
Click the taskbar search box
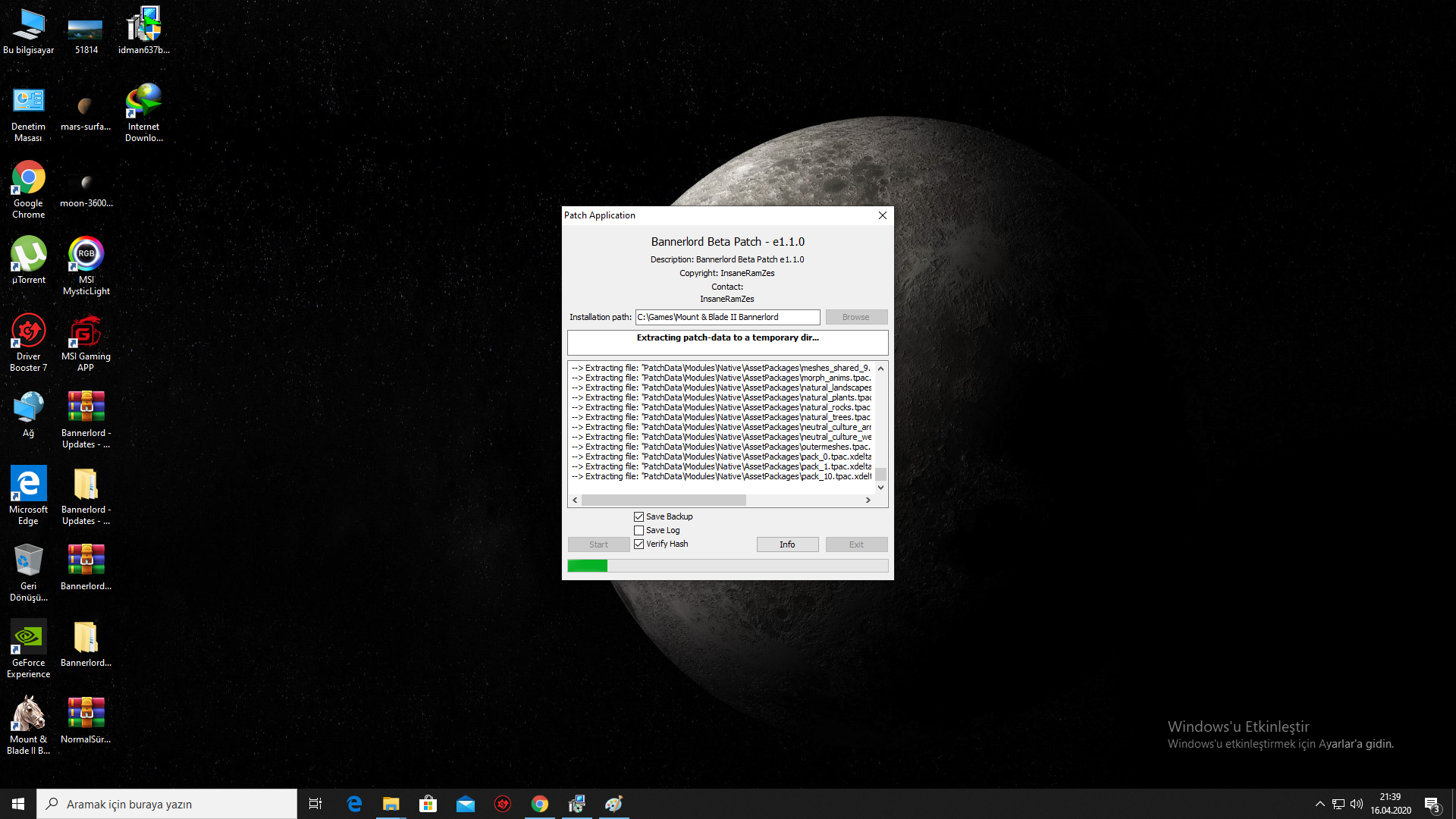(167, 804)
